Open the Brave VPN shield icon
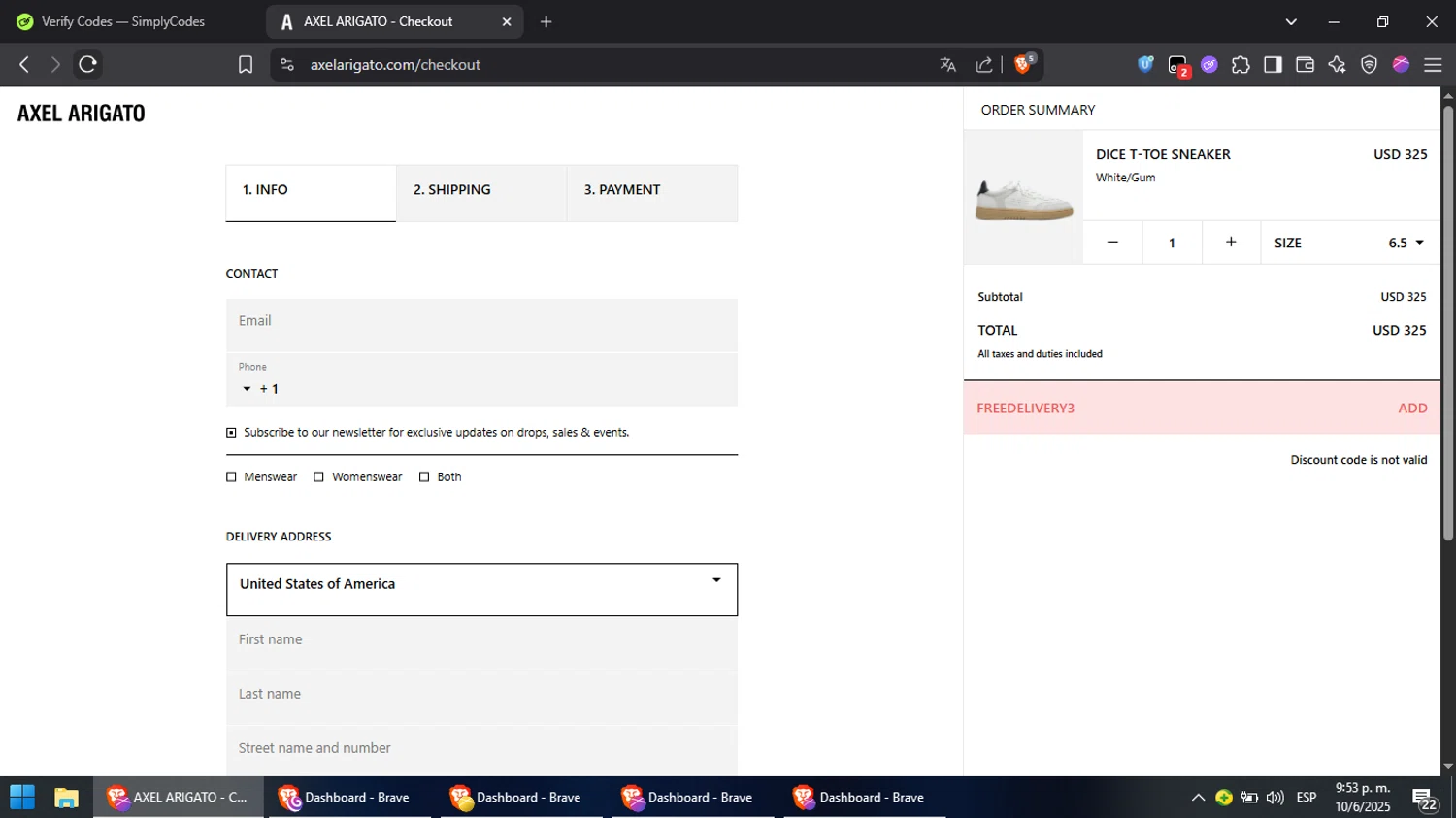This screenshot has width=1456, height=818. click(1369, 65)
